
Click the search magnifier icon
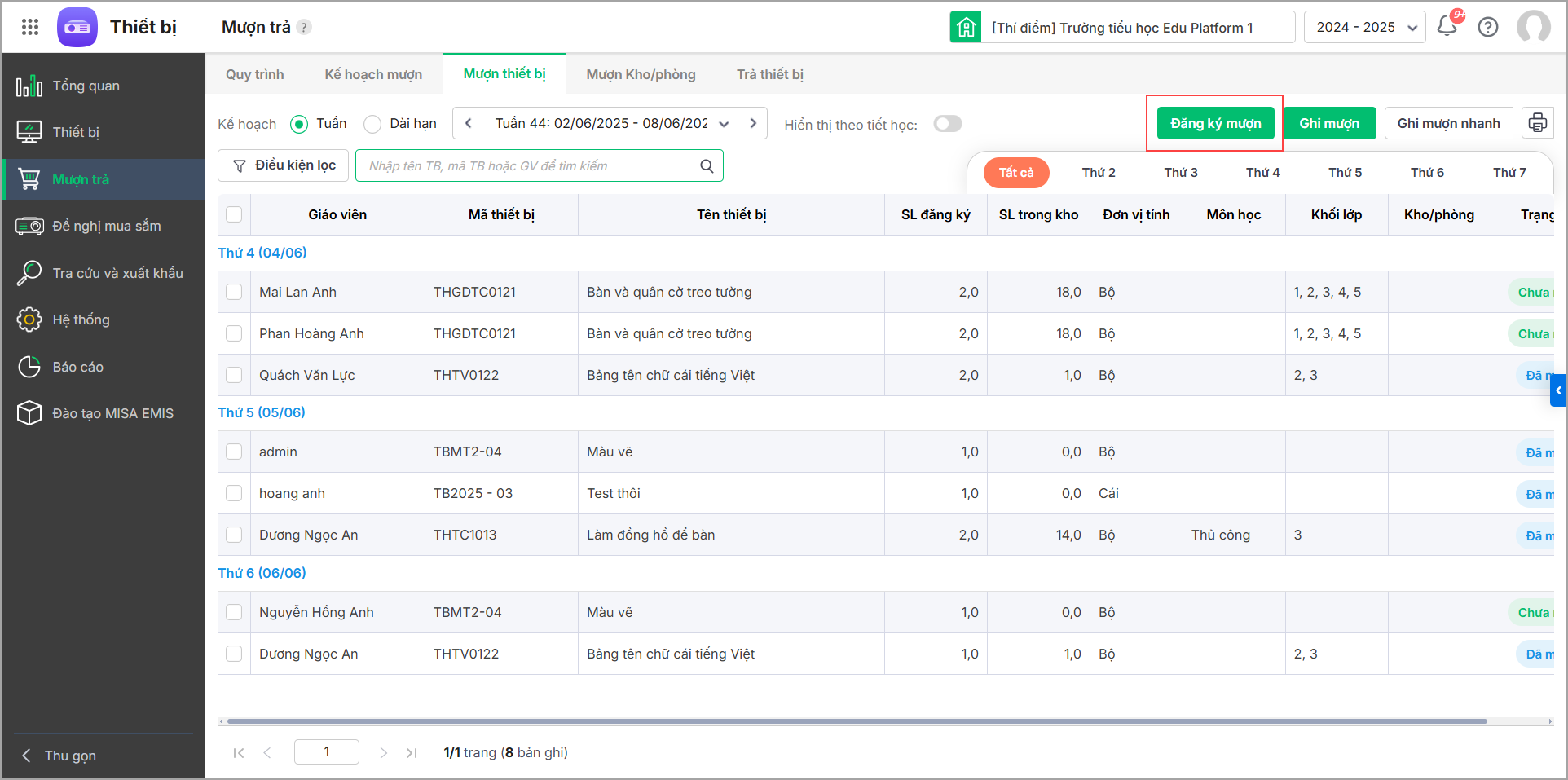pos(707,166)
